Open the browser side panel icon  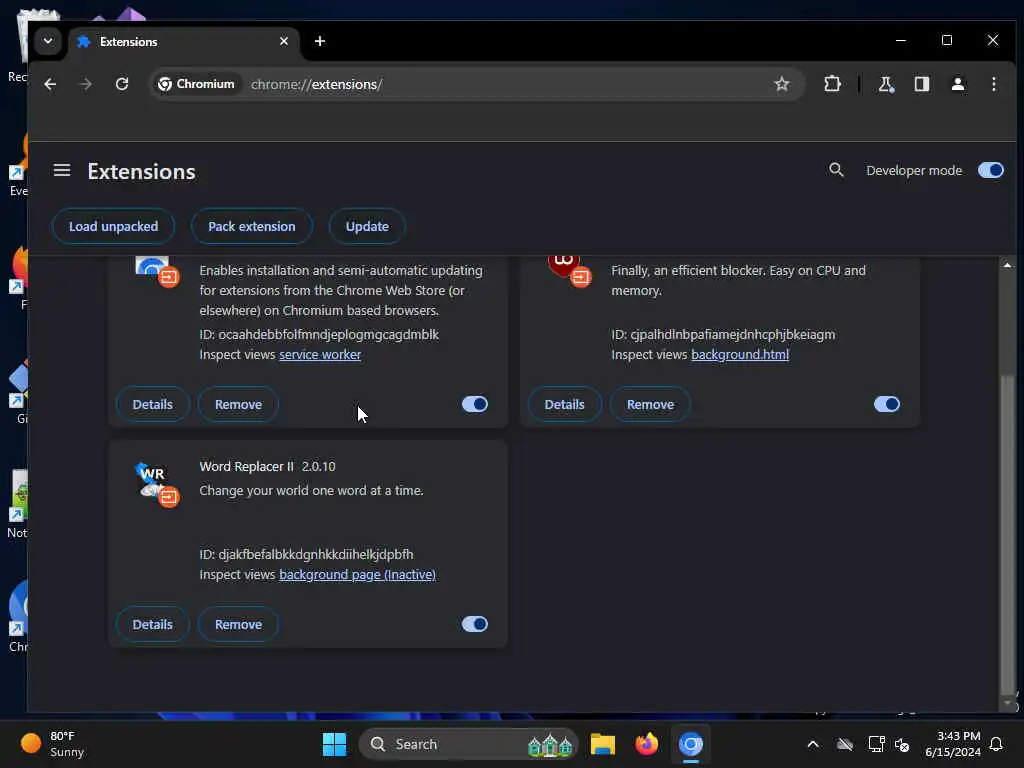coord(921,84)
